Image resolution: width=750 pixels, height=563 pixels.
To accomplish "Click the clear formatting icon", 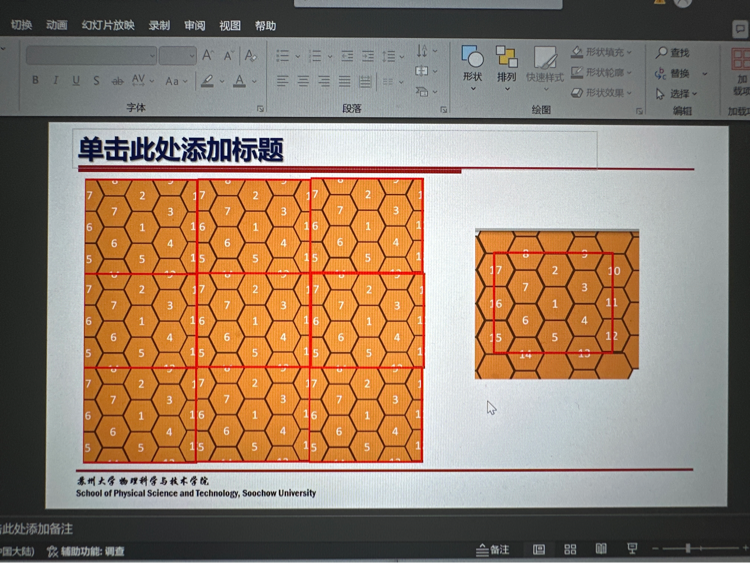I will click(251, 56).
